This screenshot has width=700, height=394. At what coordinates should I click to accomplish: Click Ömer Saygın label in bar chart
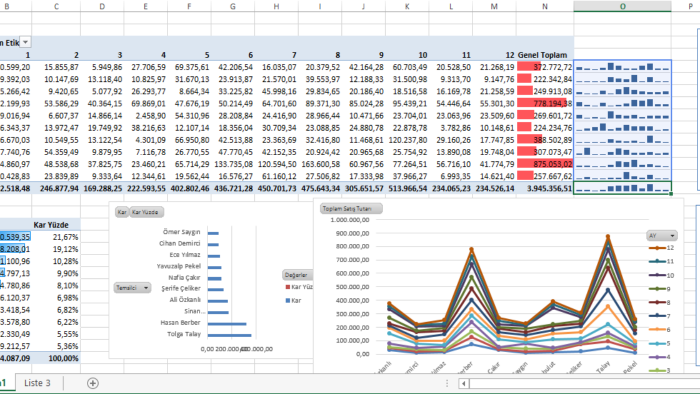[x=181, y=232]
